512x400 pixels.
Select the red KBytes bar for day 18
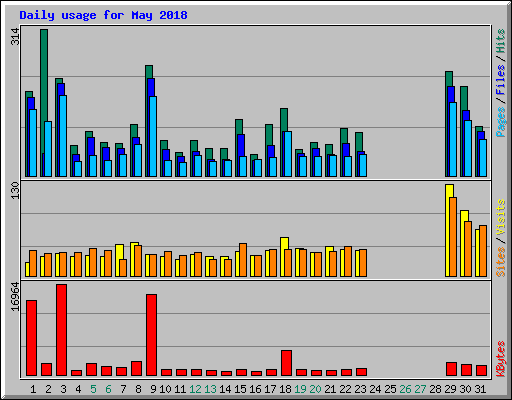286,363
